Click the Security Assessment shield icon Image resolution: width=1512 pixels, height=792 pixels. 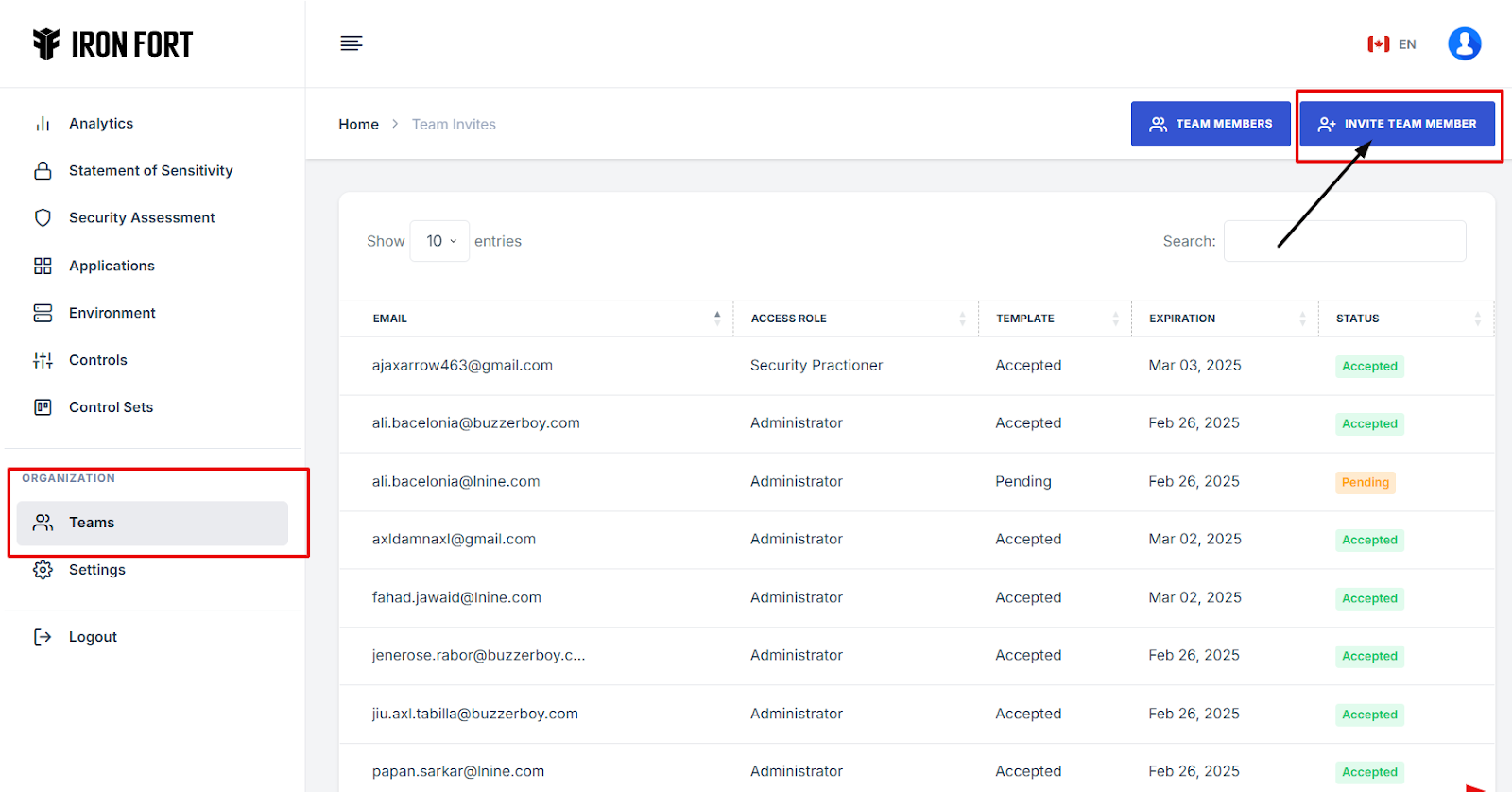(43, 218)
